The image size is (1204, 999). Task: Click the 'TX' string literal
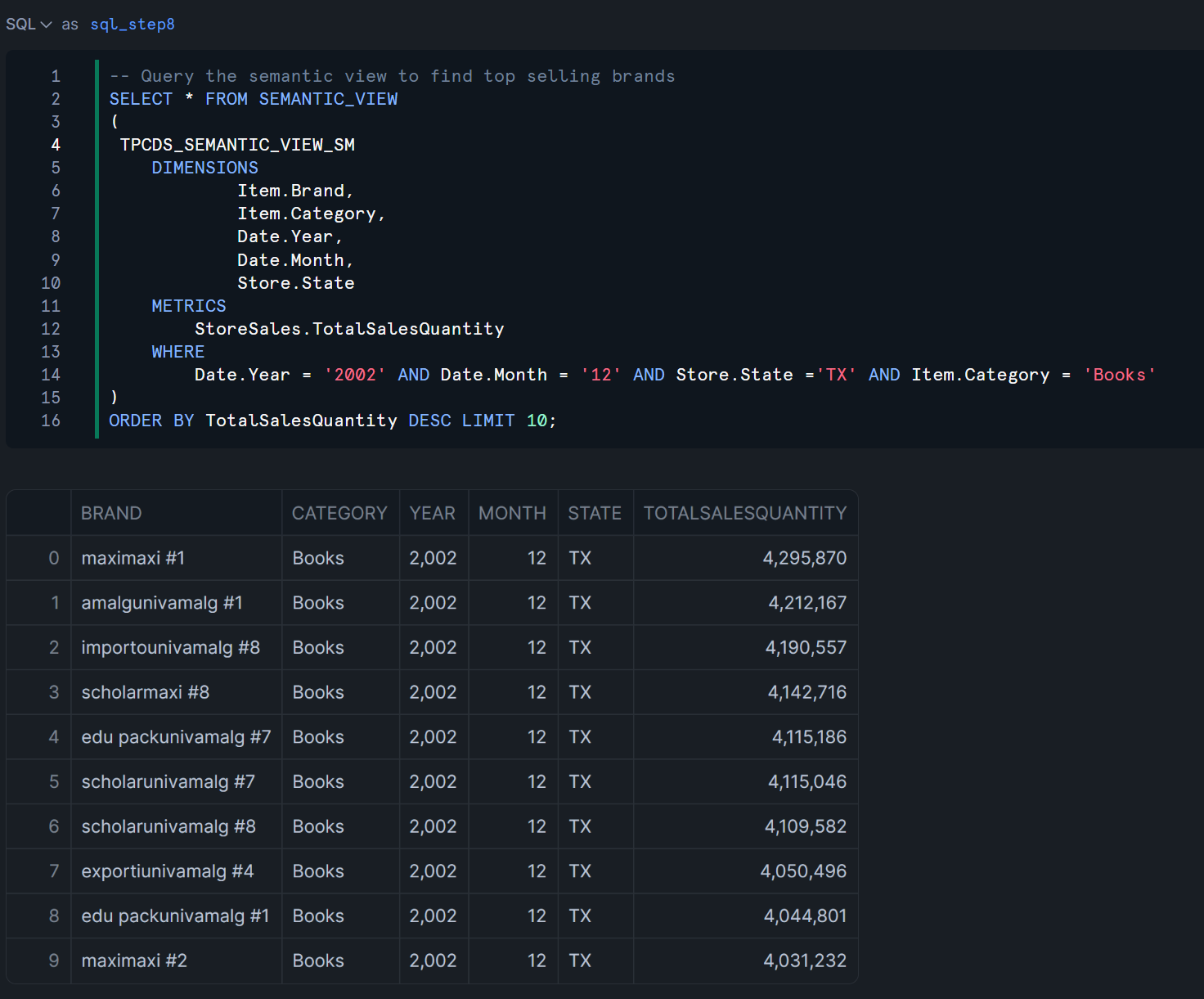click(x=837, y=375)
